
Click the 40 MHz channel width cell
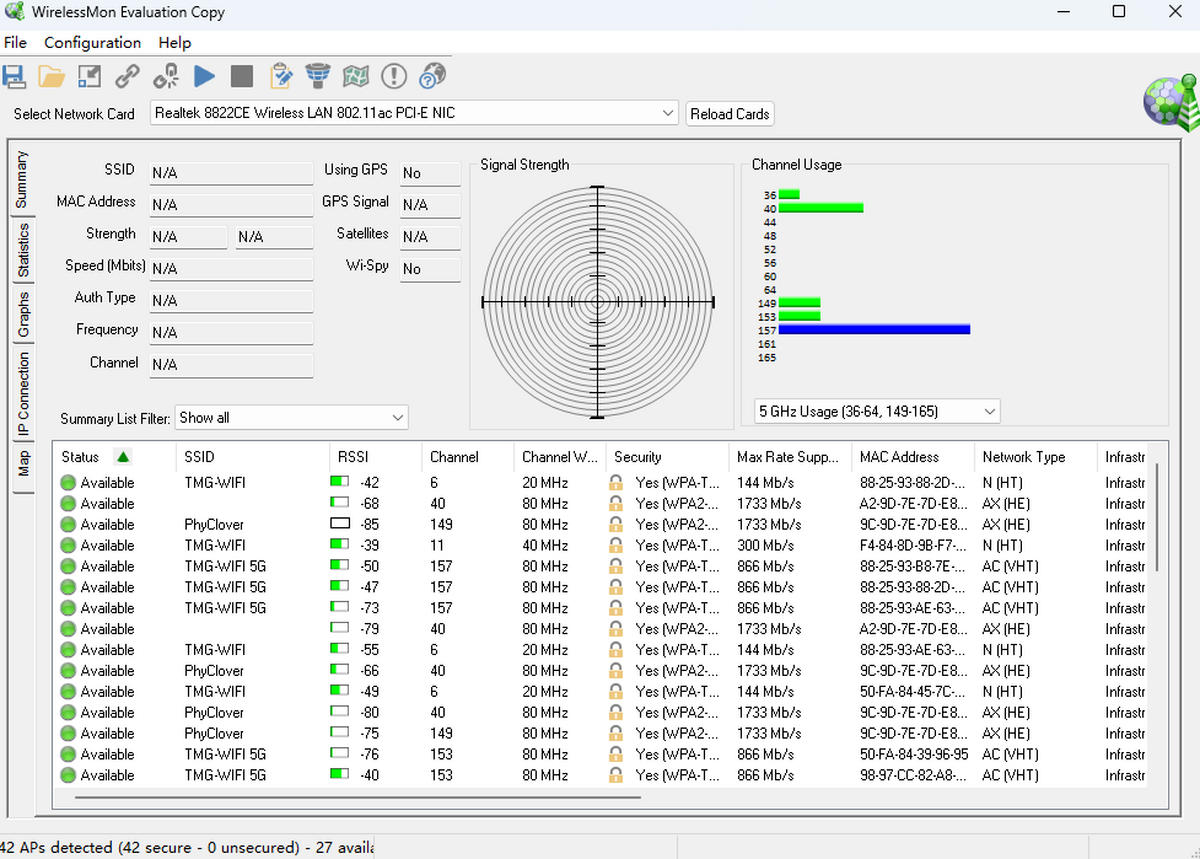[x=545, y=545]
